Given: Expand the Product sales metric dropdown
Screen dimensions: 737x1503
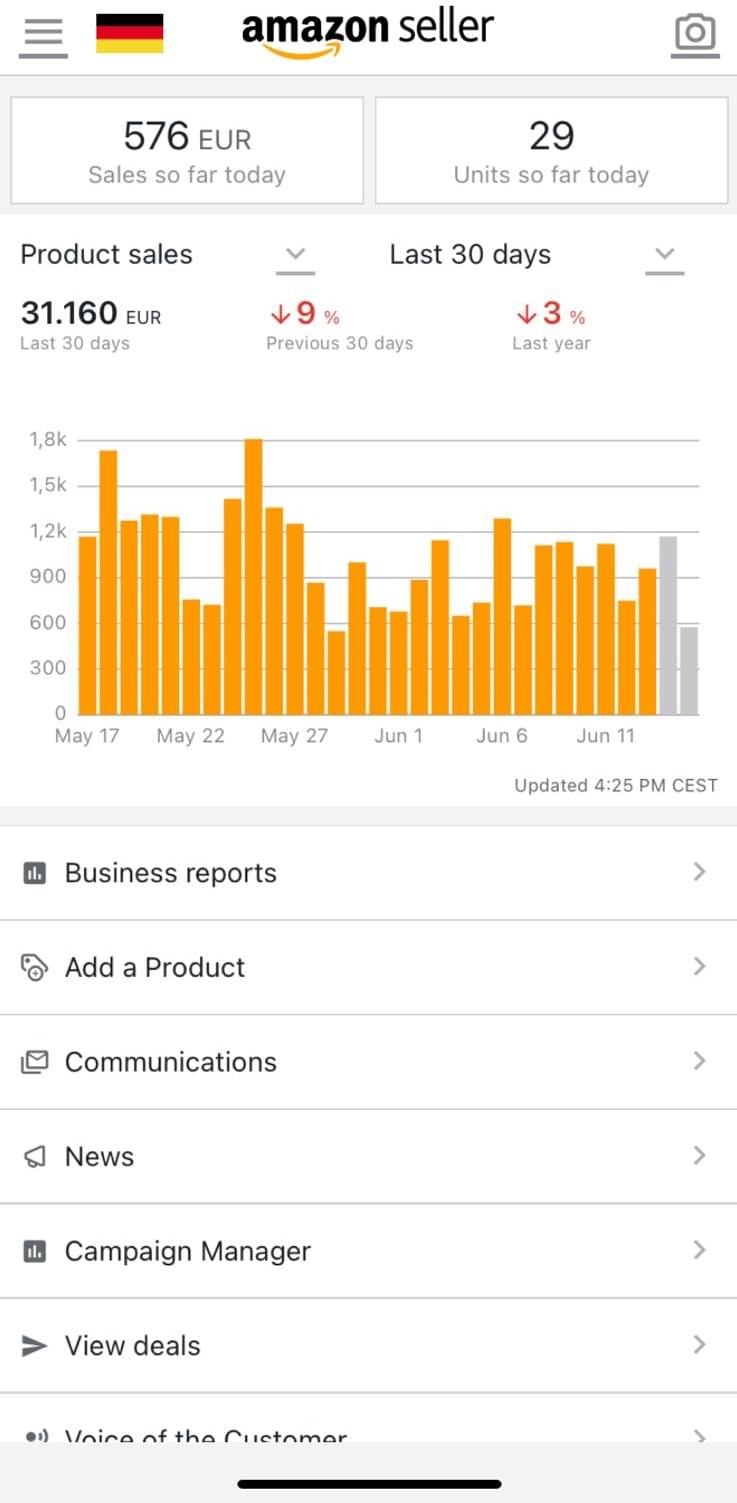Looking at the screenshot, I should (x=295, y=255).
